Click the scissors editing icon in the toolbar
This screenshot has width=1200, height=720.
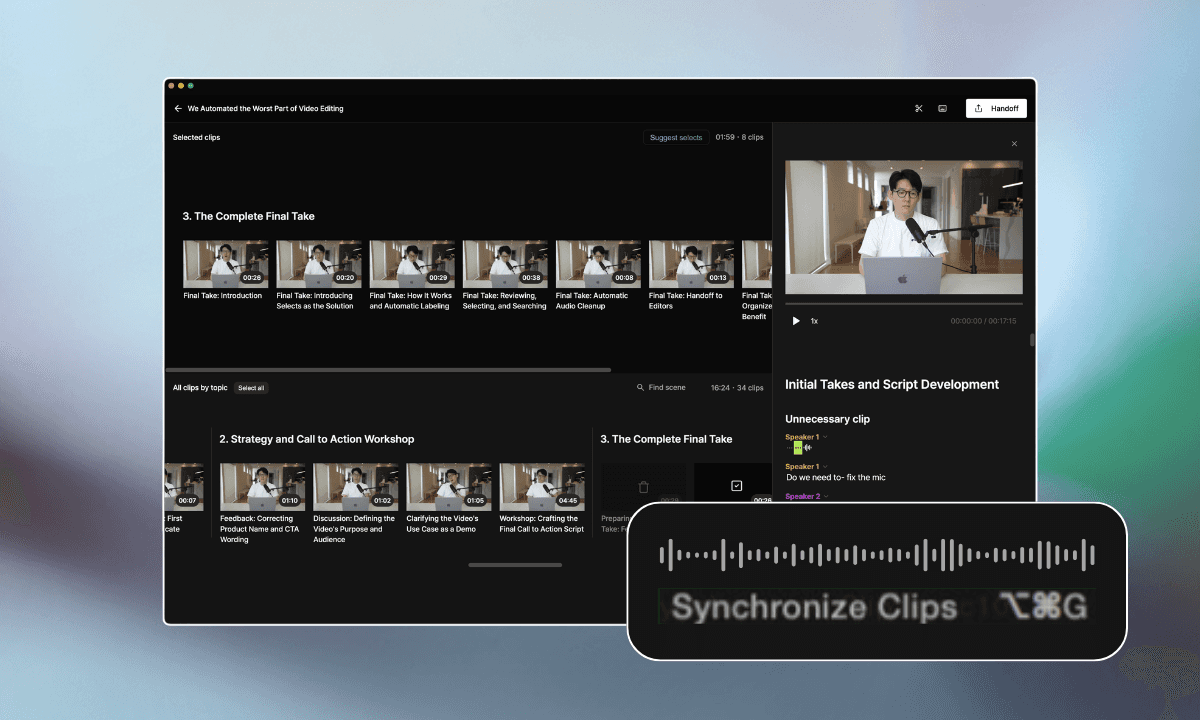[918, 108]
